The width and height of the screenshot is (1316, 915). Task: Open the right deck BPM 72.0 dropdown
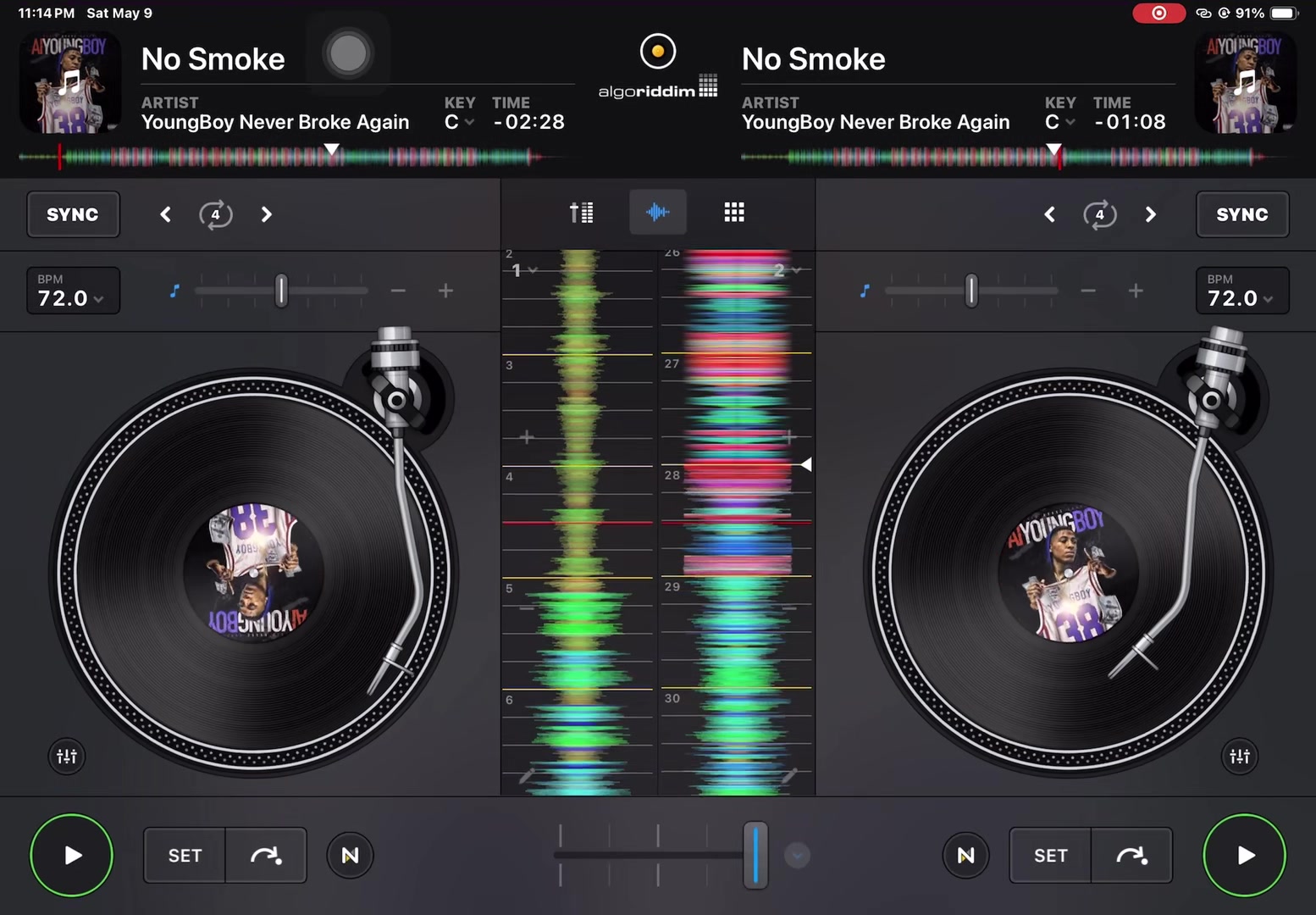1242,291
